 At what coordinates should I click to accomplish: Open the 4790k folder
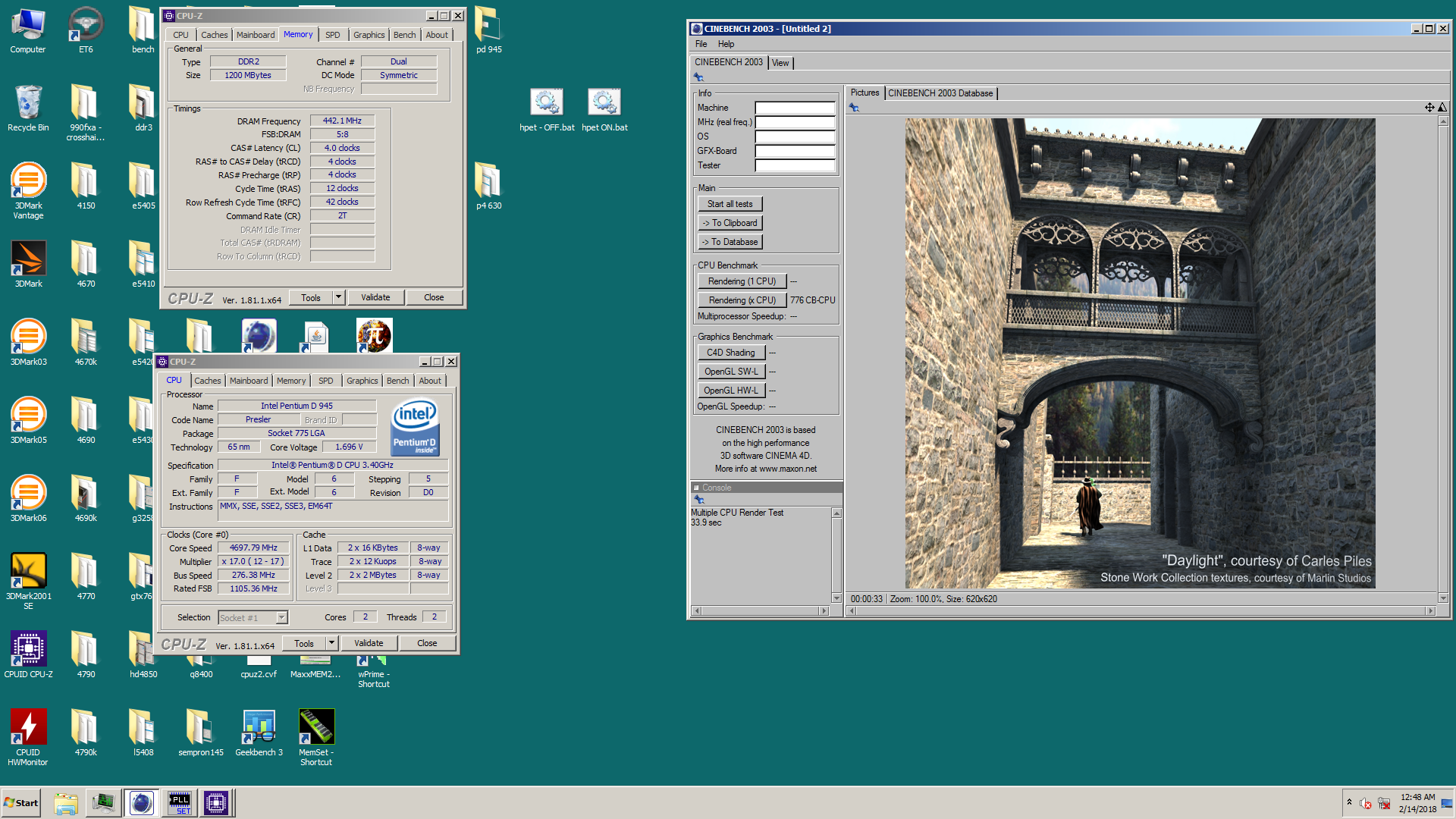click(x=86, y=733)
